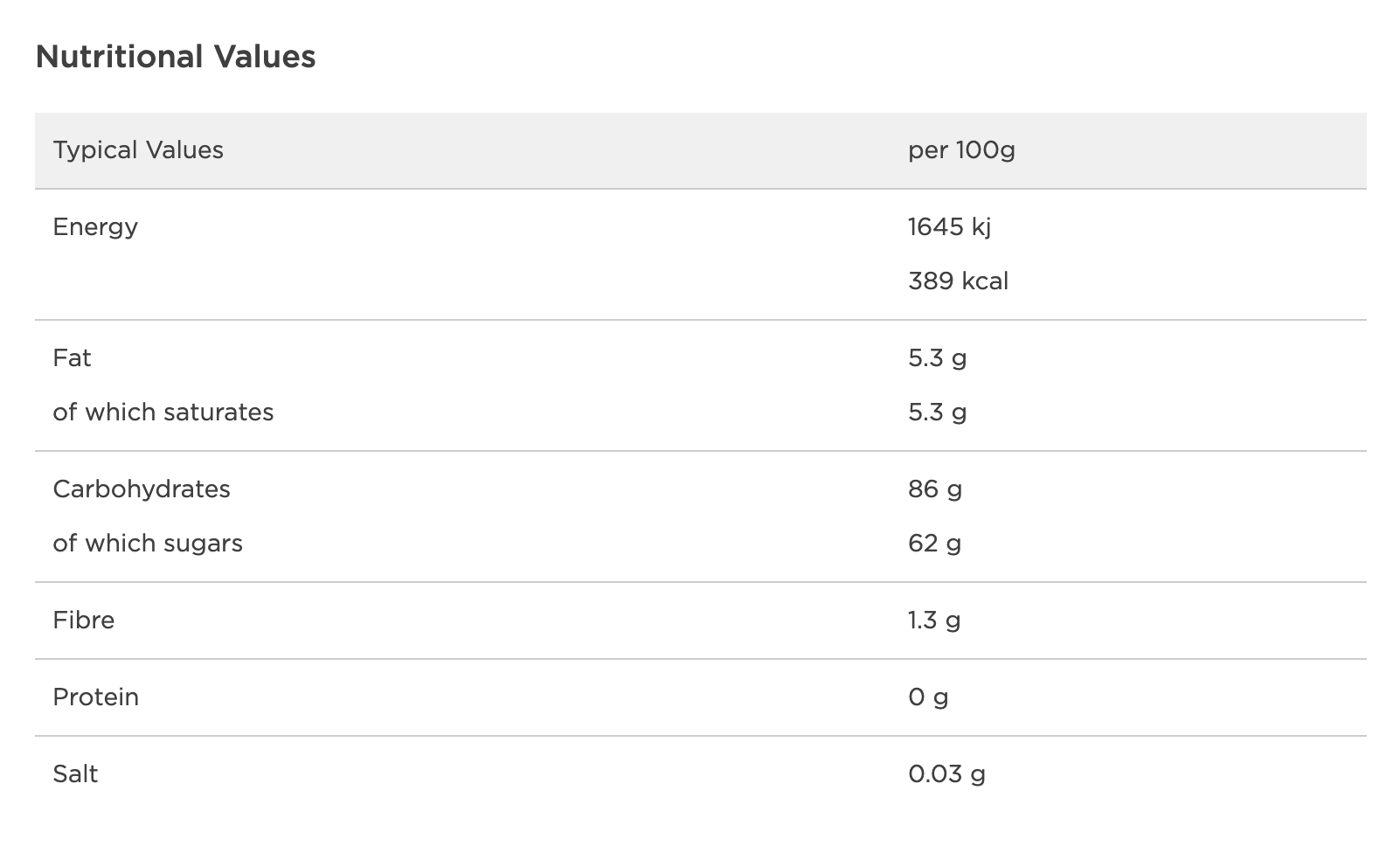The image size is (1400, 846).
Task: Select the Salt row label
Action: pos(75,774)
